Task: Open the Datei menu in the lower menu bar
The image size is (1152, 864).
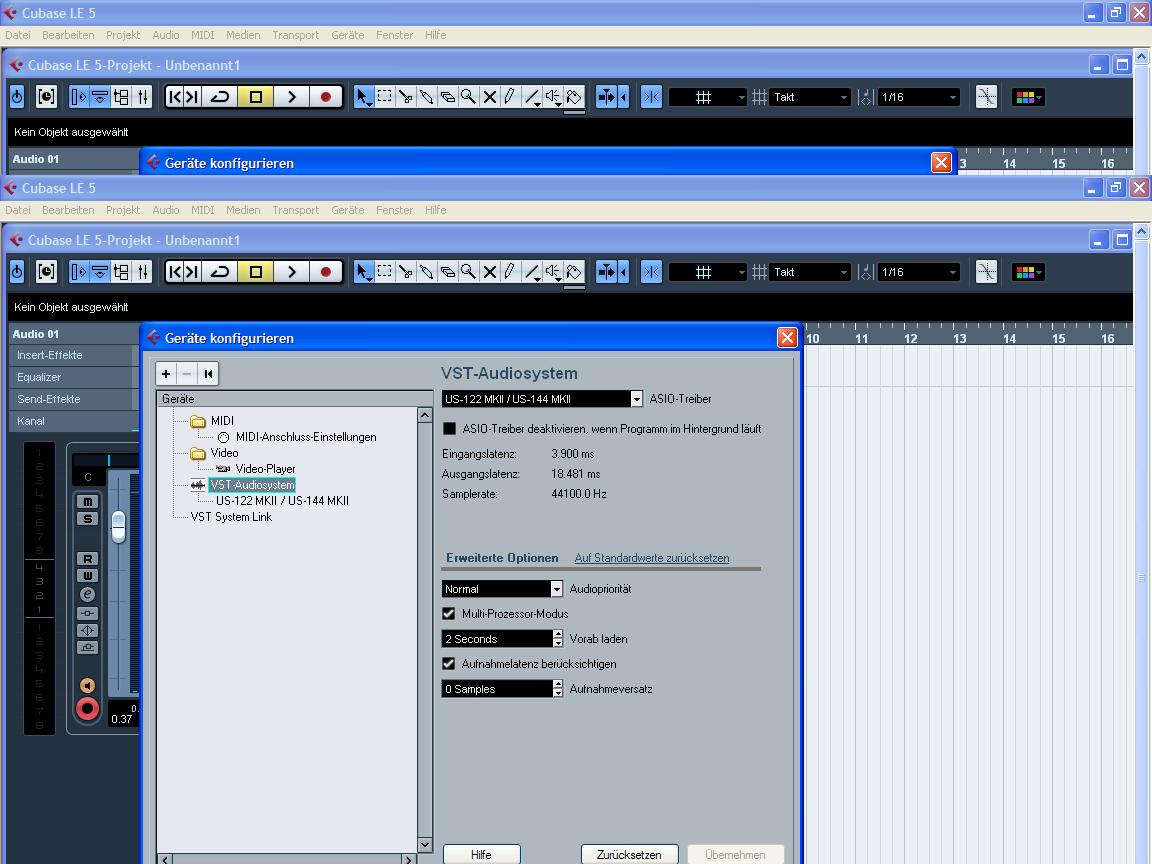Action: pyautogui.click(x=18, y=210)
